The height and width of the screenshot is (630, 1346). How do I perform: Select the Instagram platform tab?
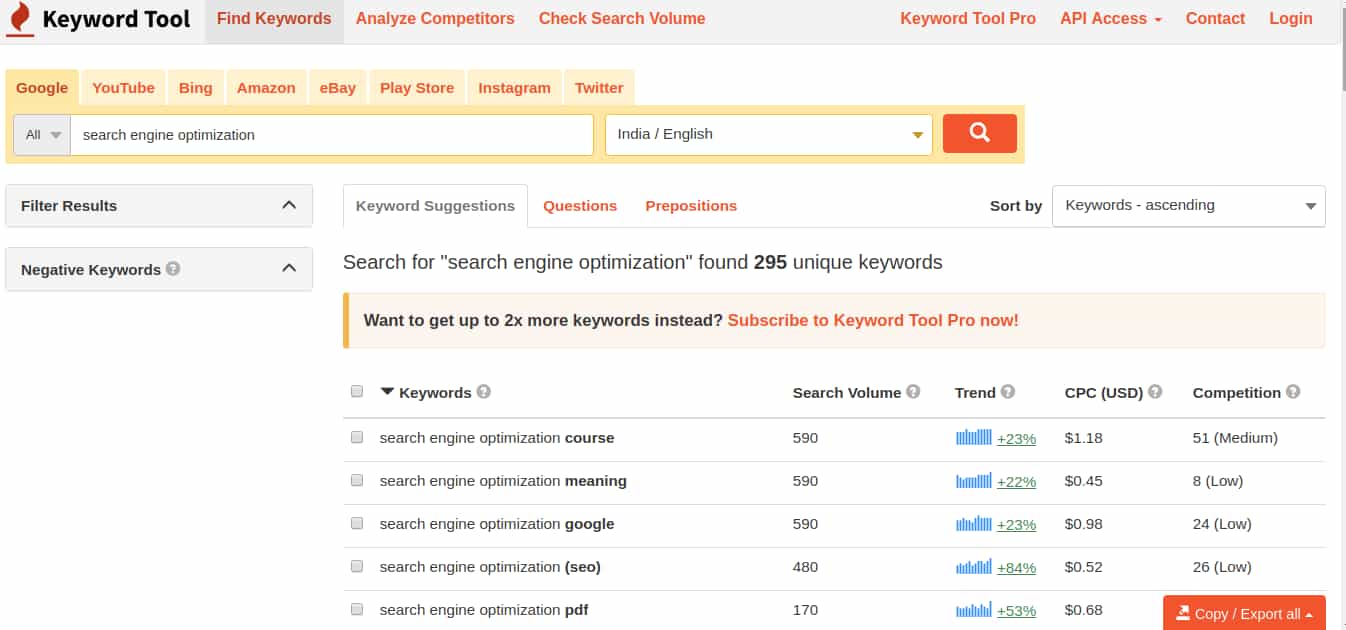click(x=514, y=87)
